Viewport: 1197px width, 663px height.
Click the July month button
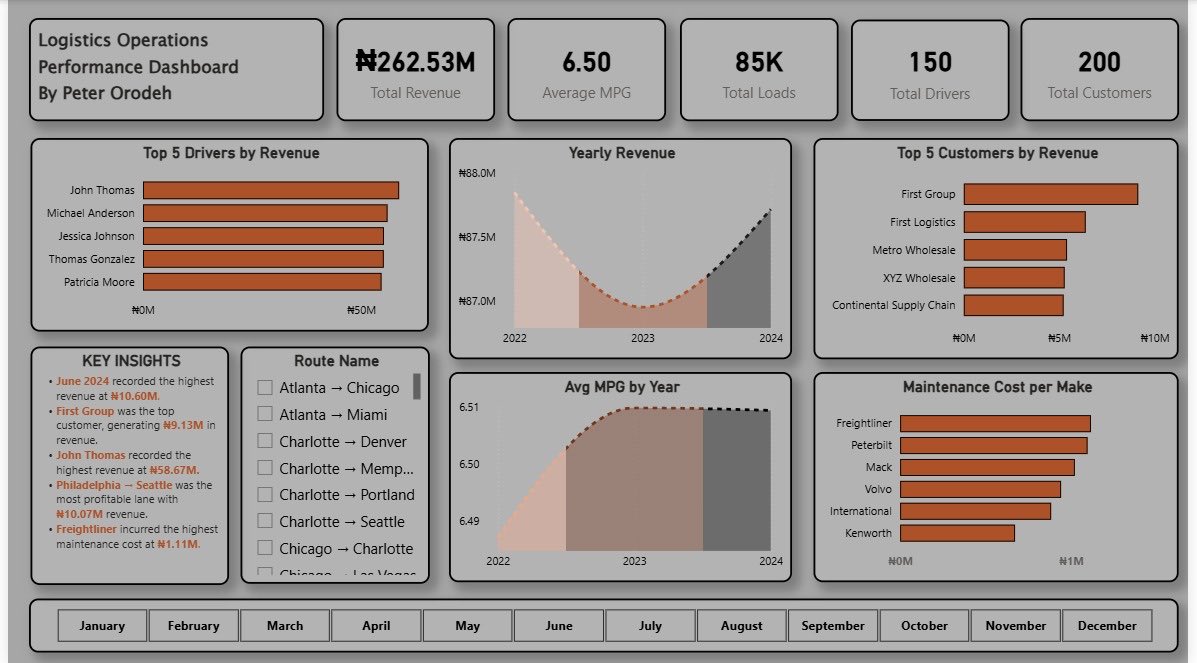[x=650, y=626]
